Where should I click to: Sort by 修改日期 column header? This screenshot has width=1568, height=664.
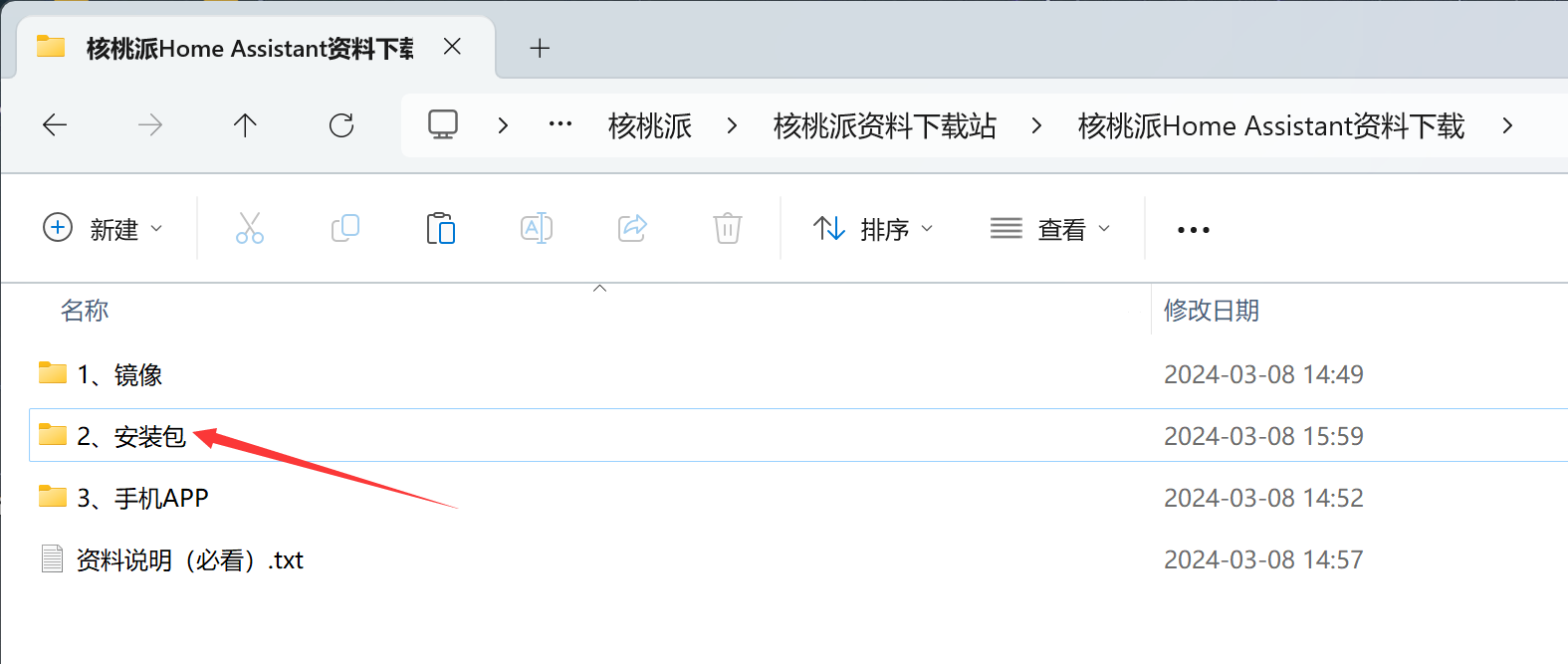click(1212, 311)
